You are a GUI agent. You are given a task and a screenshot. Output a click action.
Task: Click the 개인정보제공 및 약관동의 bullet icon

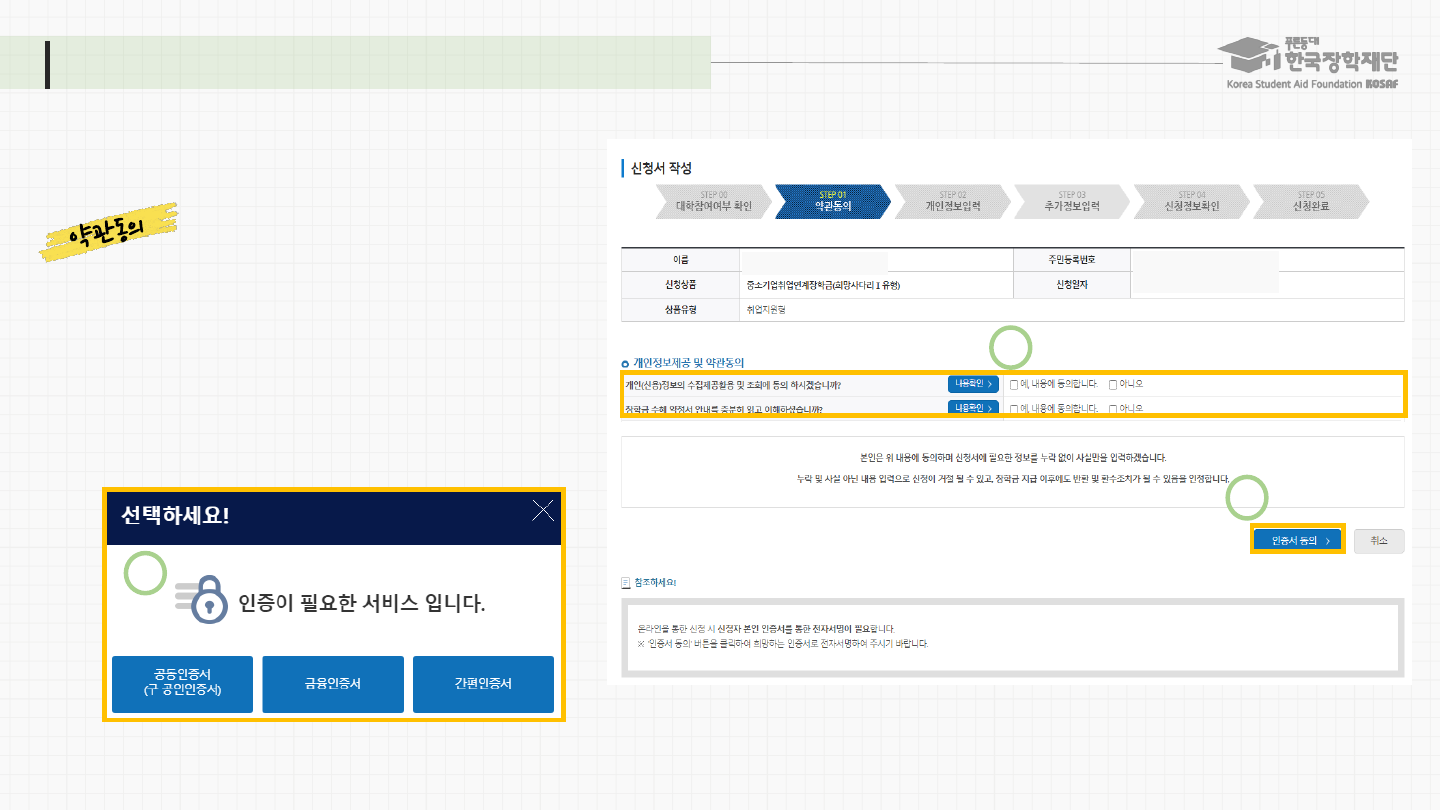(x=626, y=363)
